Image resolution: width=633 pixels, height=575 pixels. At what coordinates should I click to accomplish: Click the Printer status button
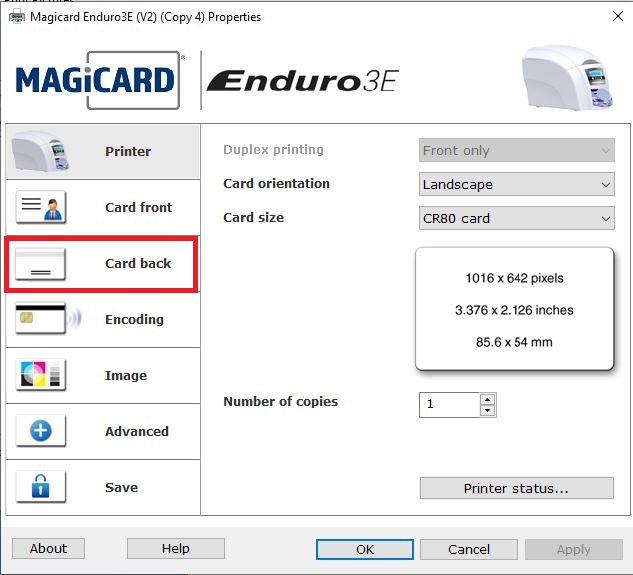coord(517,488)
